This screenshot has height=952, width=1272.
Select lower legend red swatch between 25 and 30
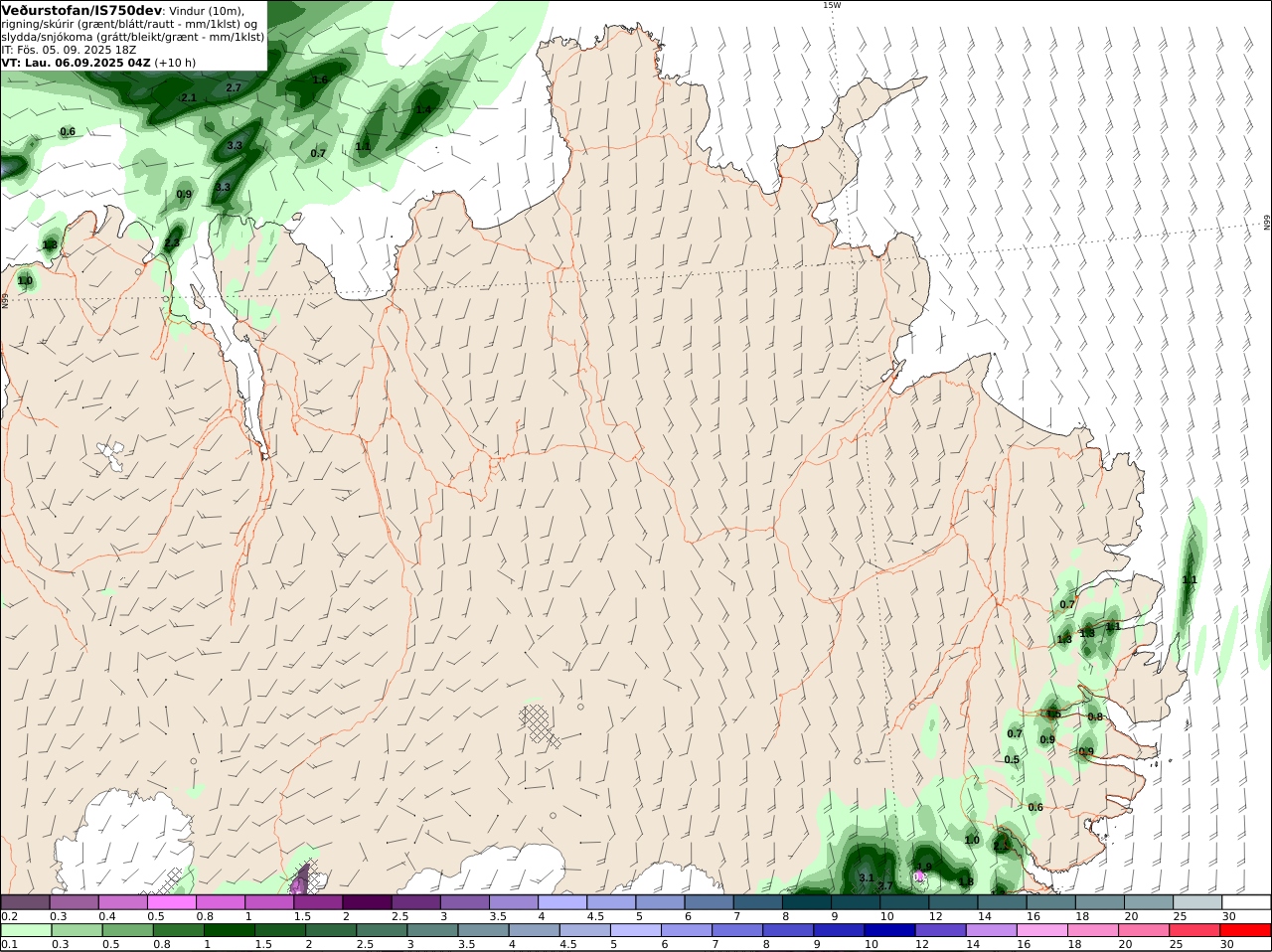tap(1194, 930)
